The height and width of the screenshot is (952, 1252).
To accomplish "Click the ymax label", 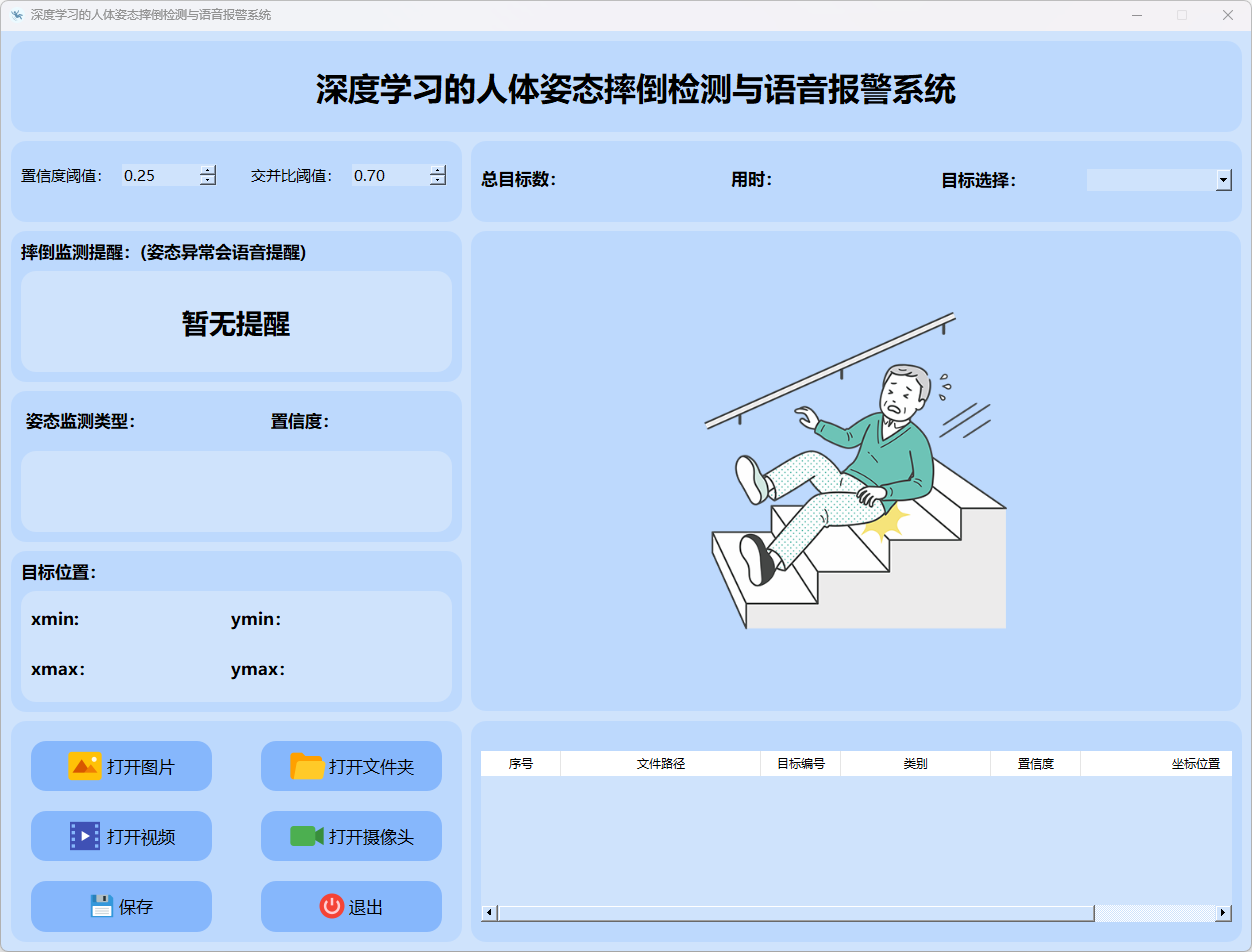I will coord(258,670).
